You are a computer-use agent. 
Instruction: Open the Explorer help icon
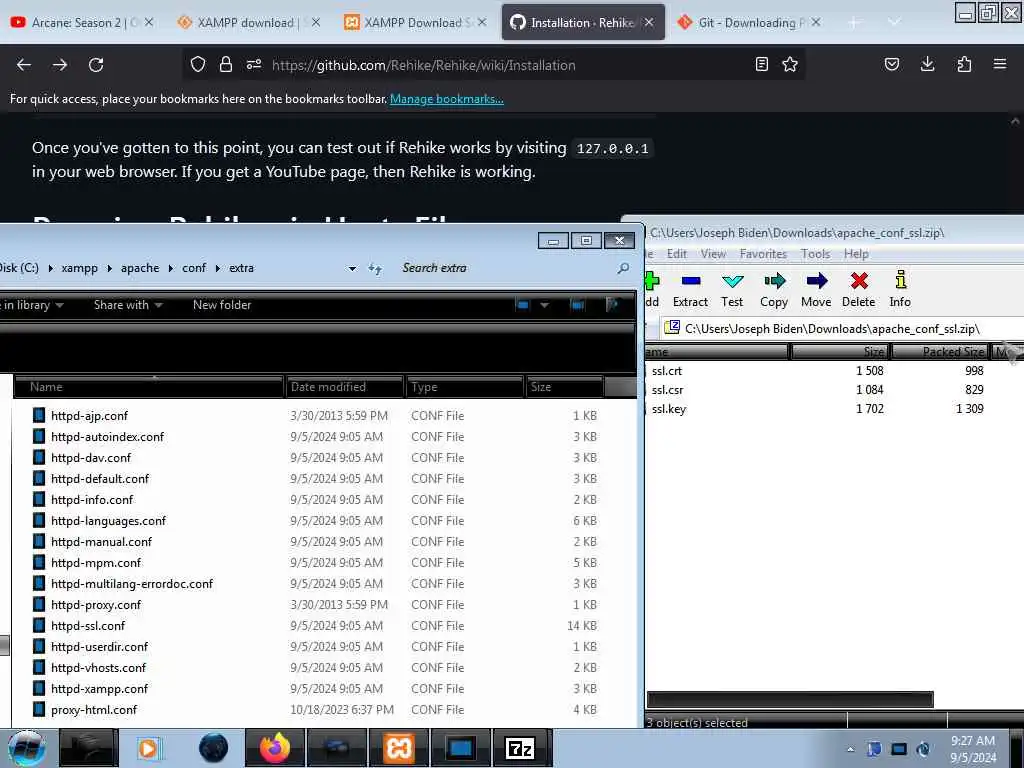pyautogui.click(x=611, y=305)
